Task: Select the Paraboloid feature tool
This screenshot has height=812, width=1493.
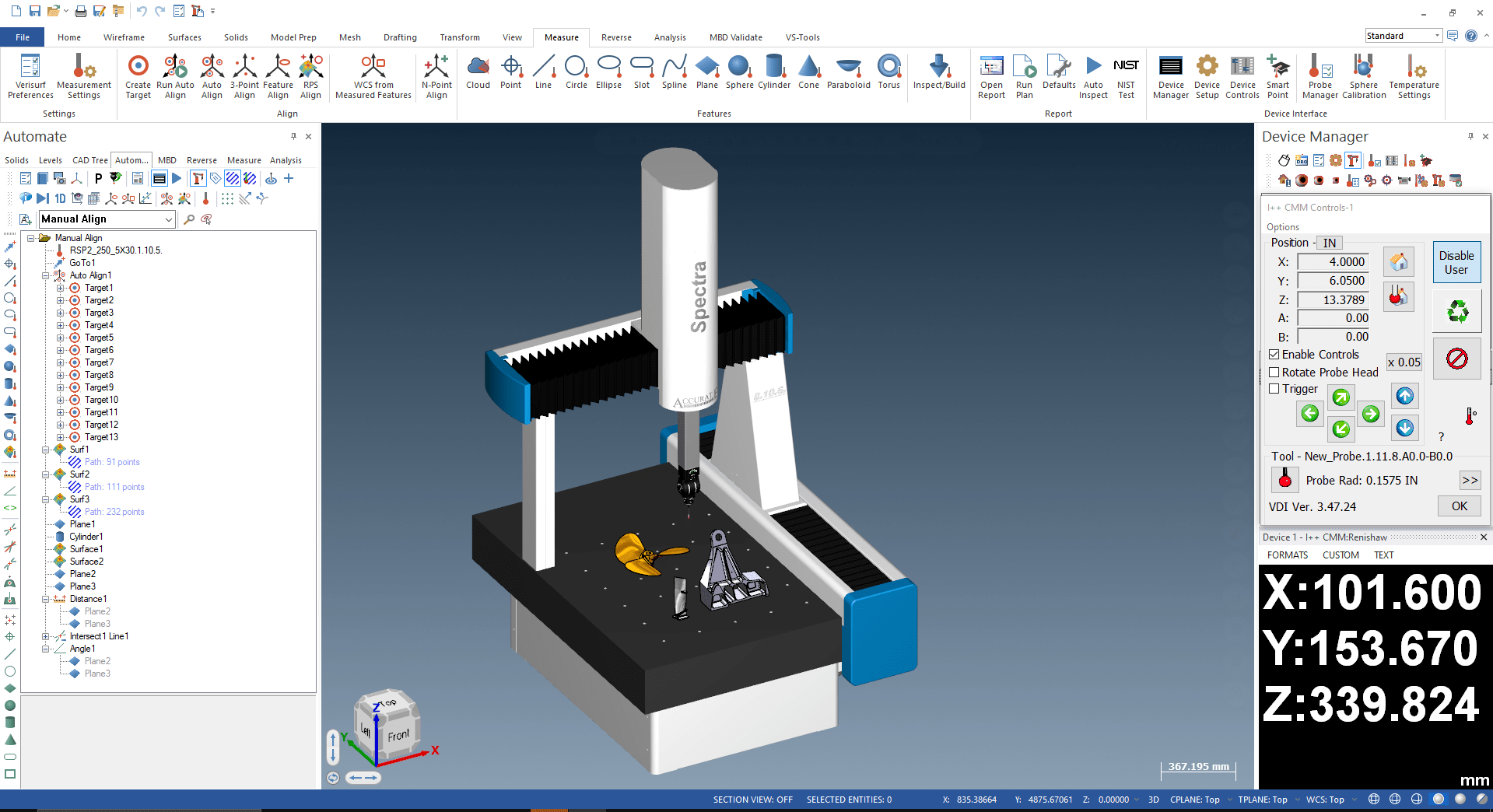Action: 848,72
